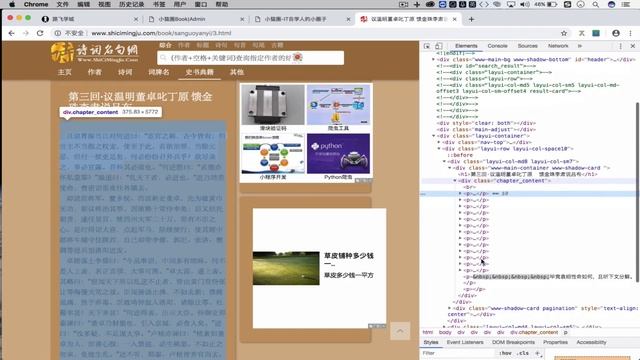Open the Chrome profile avatar icon
The image size is (640, 360).
click(616, 33)
